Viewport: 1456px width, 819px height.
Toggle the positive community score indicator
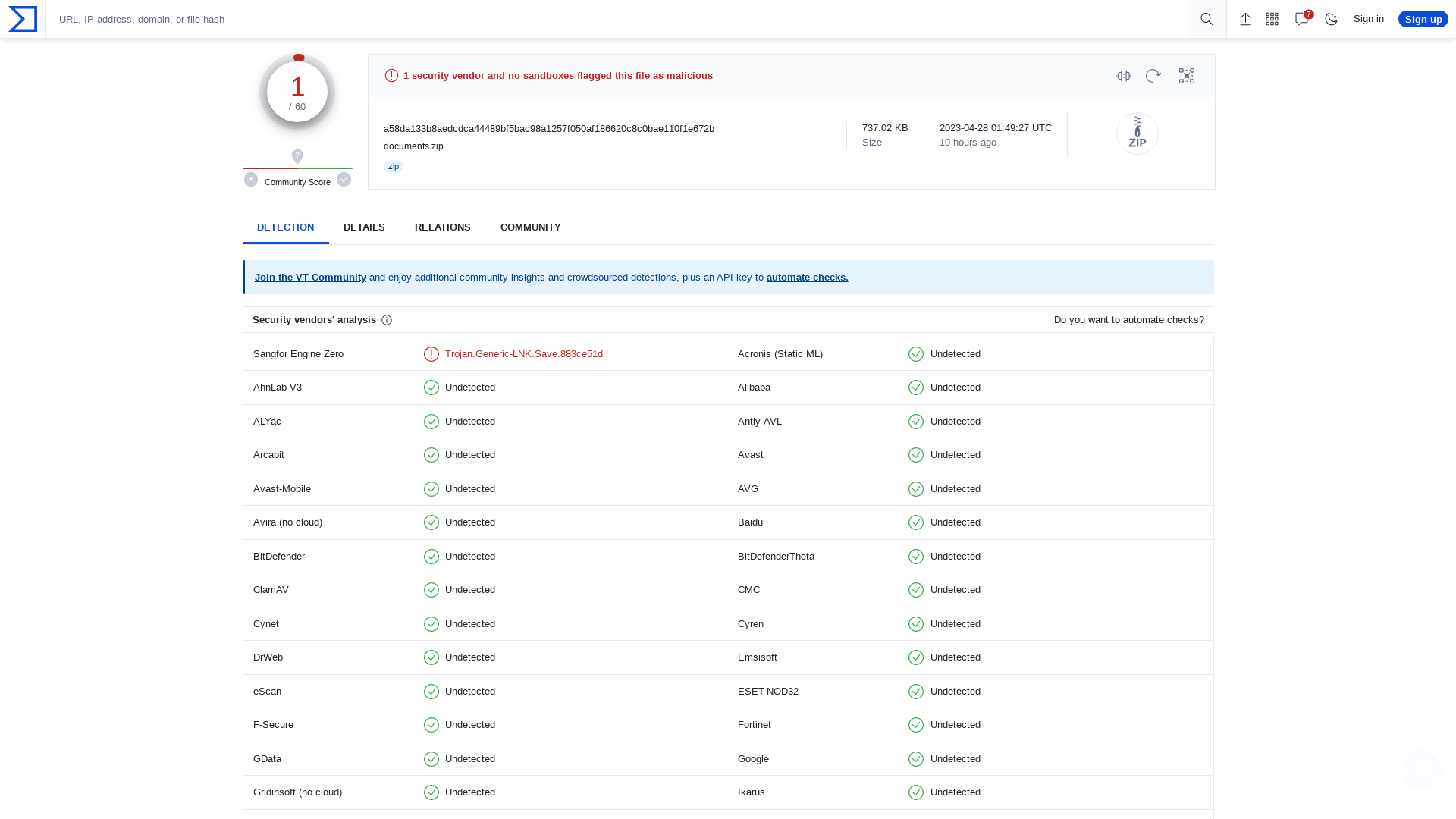pyautogui.click(x=343, y=180)
